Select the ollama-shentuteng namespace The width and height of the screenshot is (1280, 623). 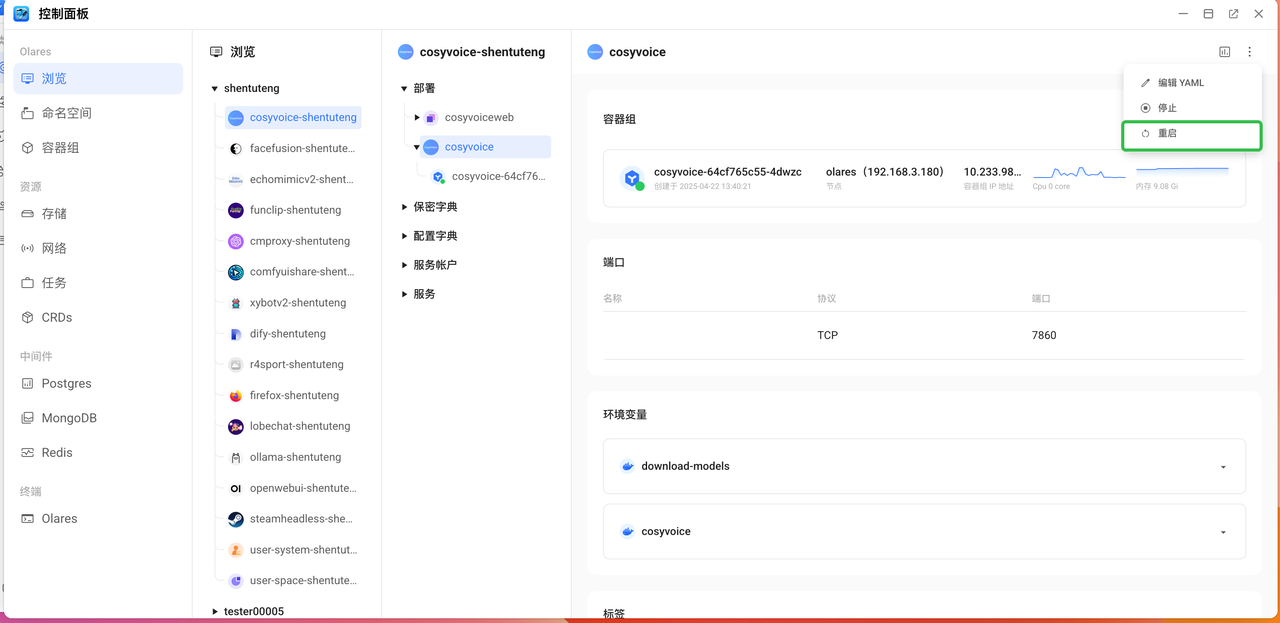(x=295, y=458)
